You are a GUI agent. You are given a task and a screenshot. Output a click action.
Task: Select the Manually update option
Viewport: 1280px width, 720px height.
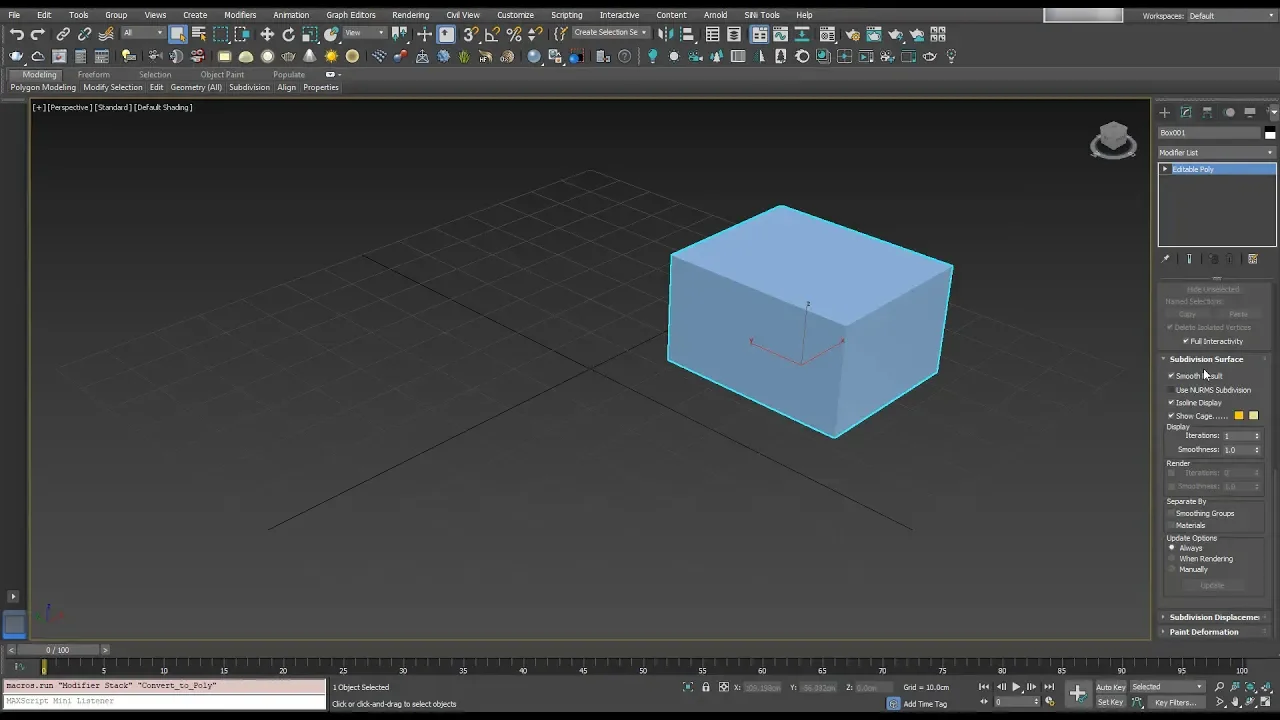1172,570
